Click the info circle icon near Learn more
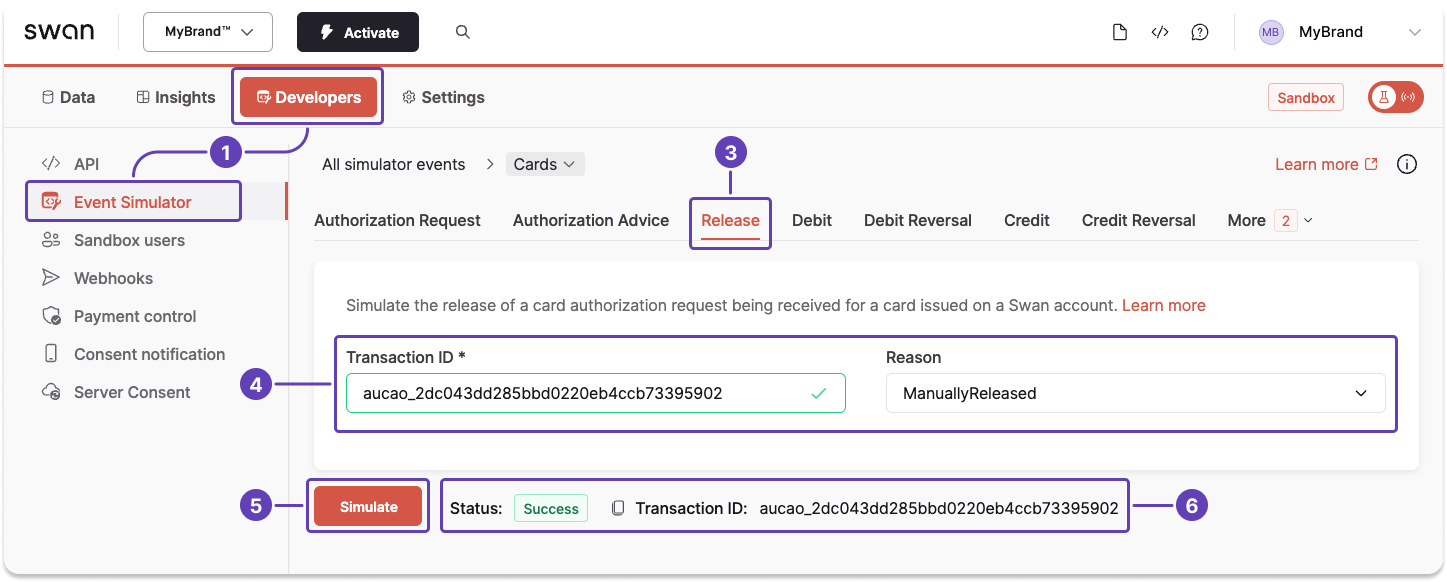Screen dimensions: 1447x582 tap(1406, 164)
